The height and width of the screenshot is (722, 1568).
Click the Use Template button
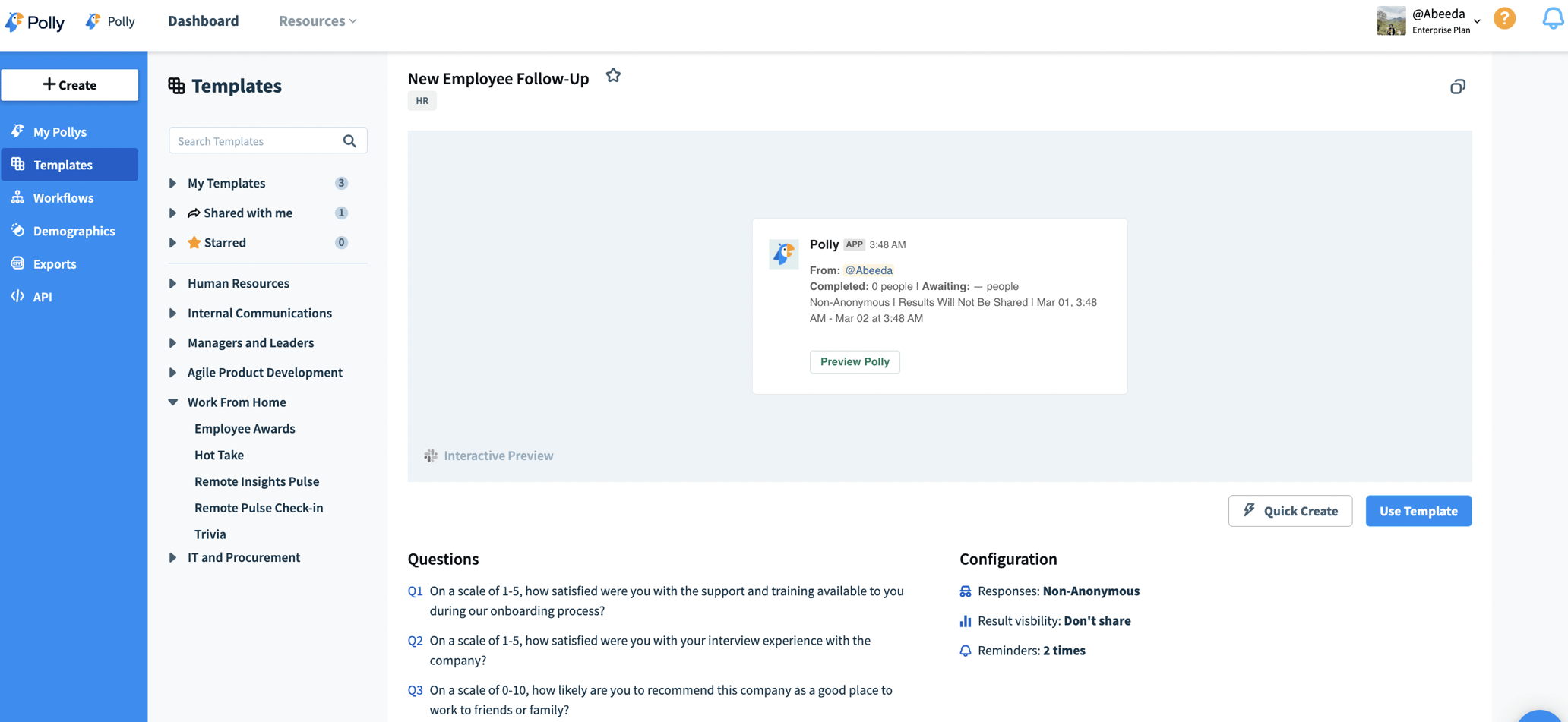click(x=1418, y=510)
